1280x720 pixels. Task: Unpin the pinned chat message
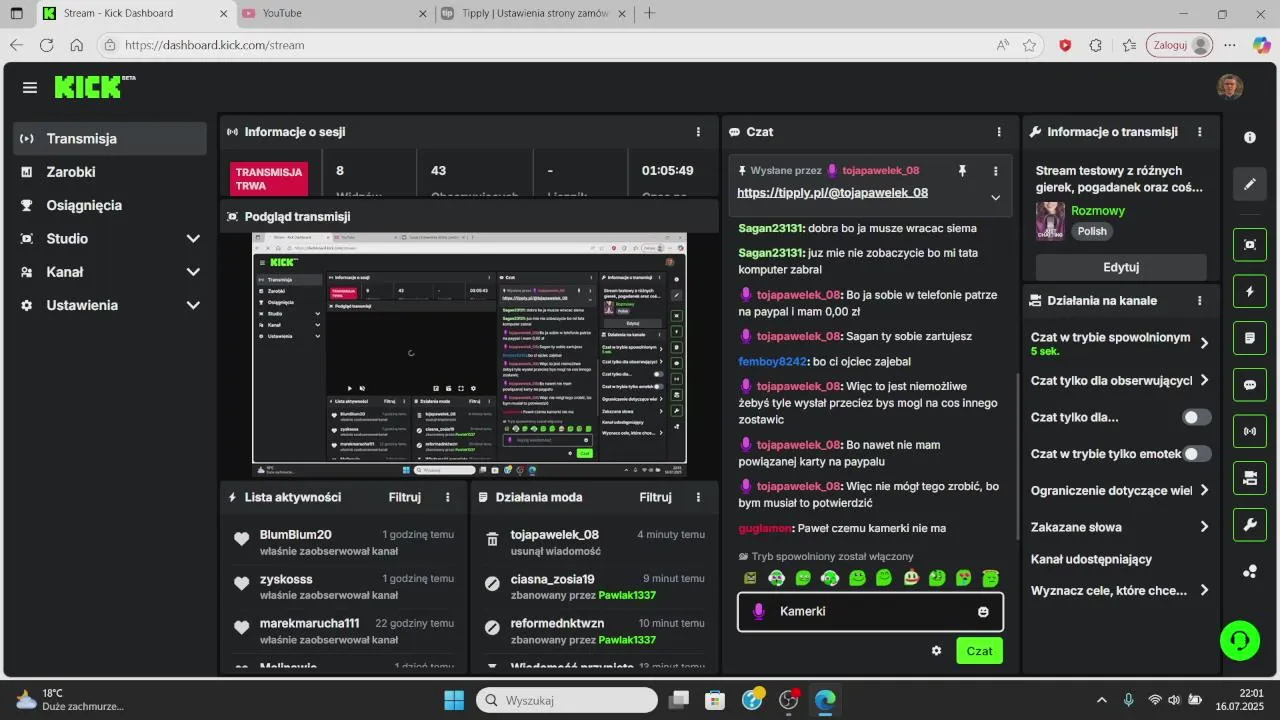tap(962, 171)
